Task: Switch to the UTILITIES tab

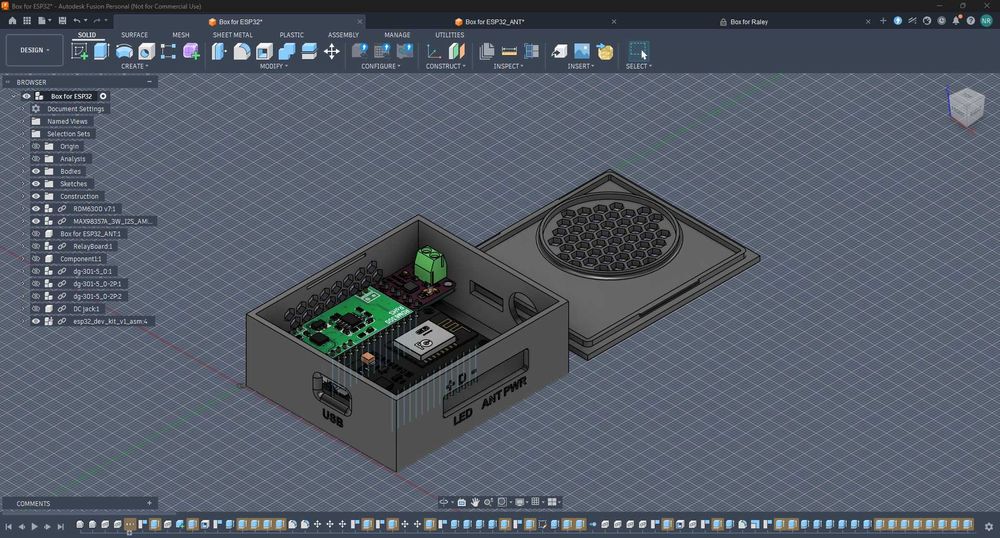Action: click(450, 35)
